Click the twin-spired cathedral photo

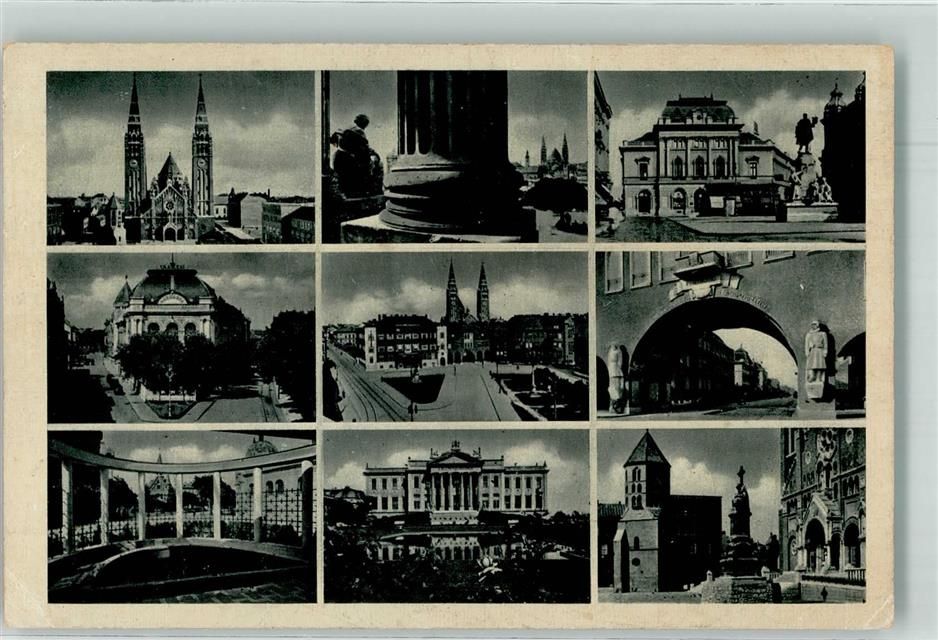181,158
